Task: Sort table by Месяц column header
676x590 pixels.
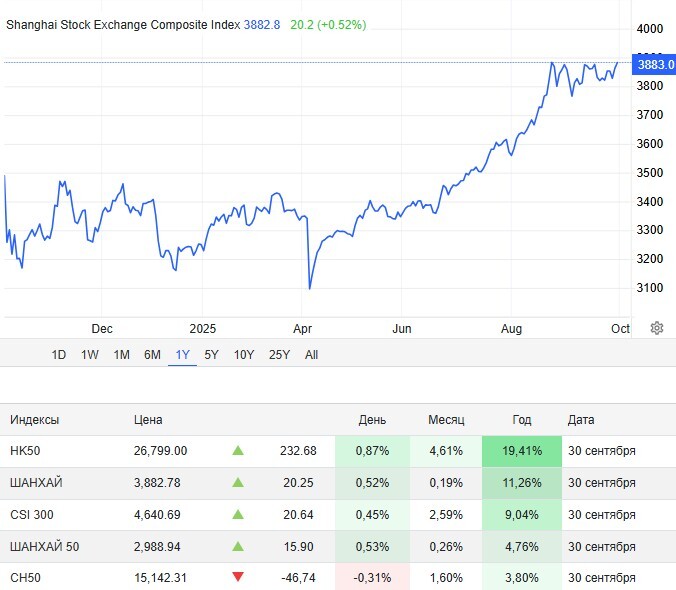Action: [x=446, y=420]
